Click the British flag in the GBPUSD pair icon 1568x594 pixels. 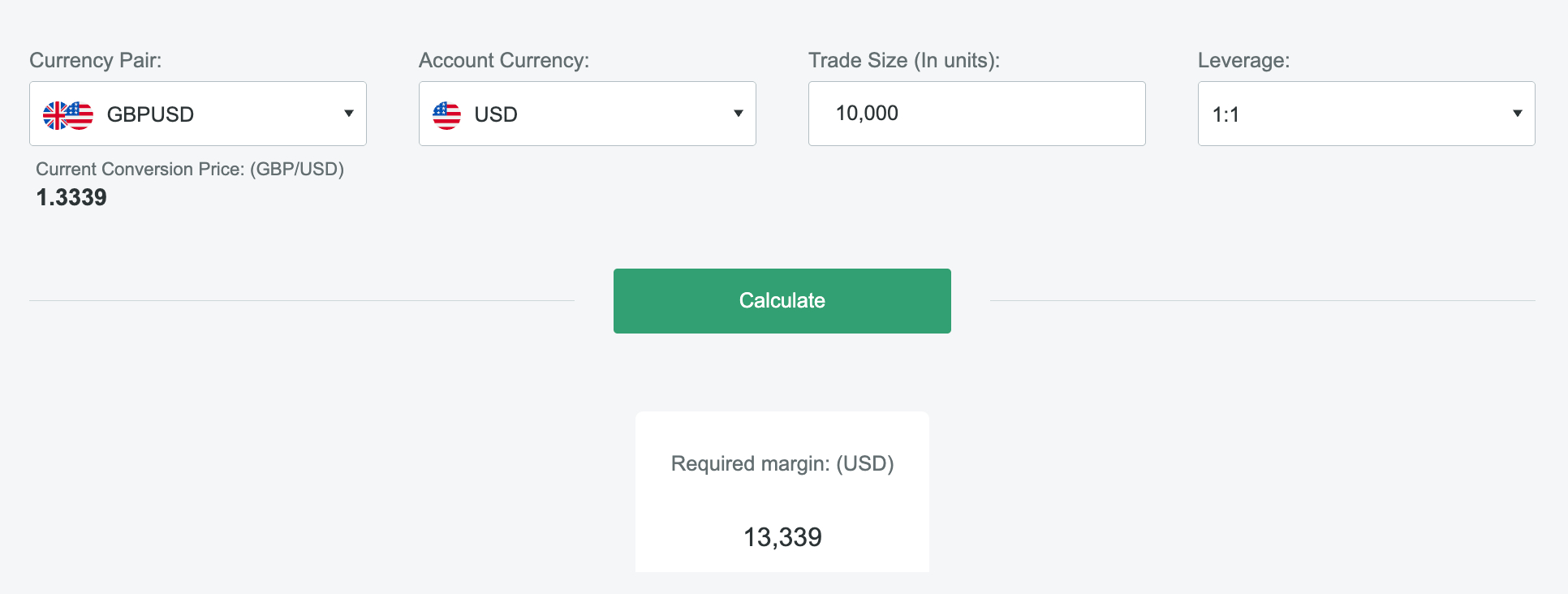(54, 115)
